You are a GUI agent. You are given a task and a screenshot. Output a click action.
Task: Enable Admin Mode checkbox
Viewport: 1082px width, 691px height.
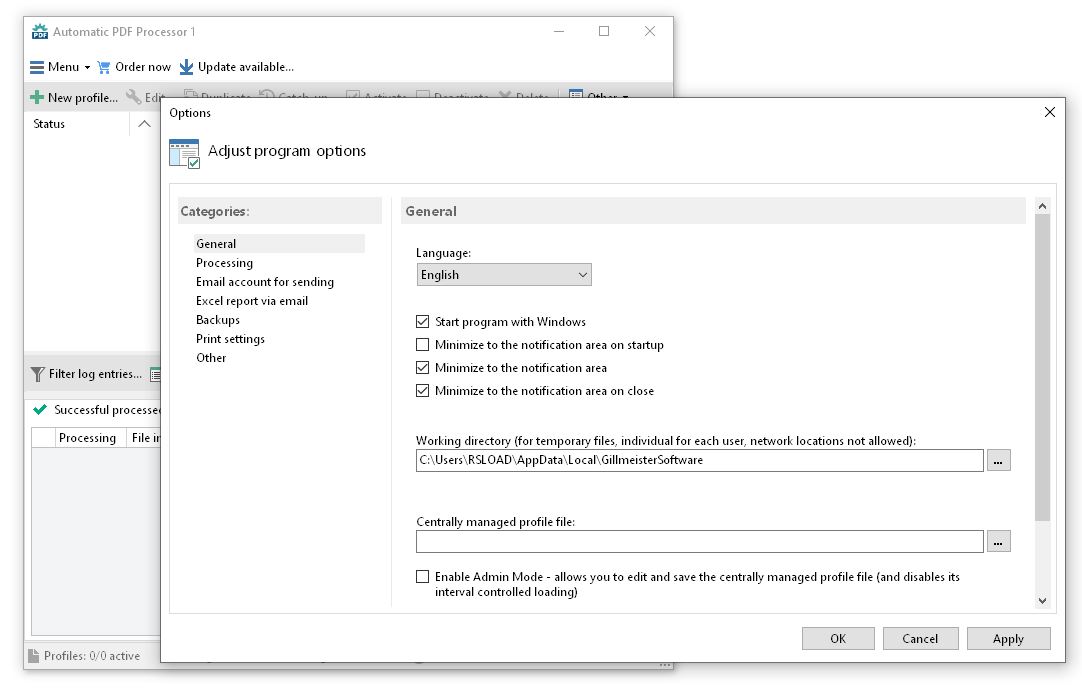pyautogui.click(x=423, y=576)
